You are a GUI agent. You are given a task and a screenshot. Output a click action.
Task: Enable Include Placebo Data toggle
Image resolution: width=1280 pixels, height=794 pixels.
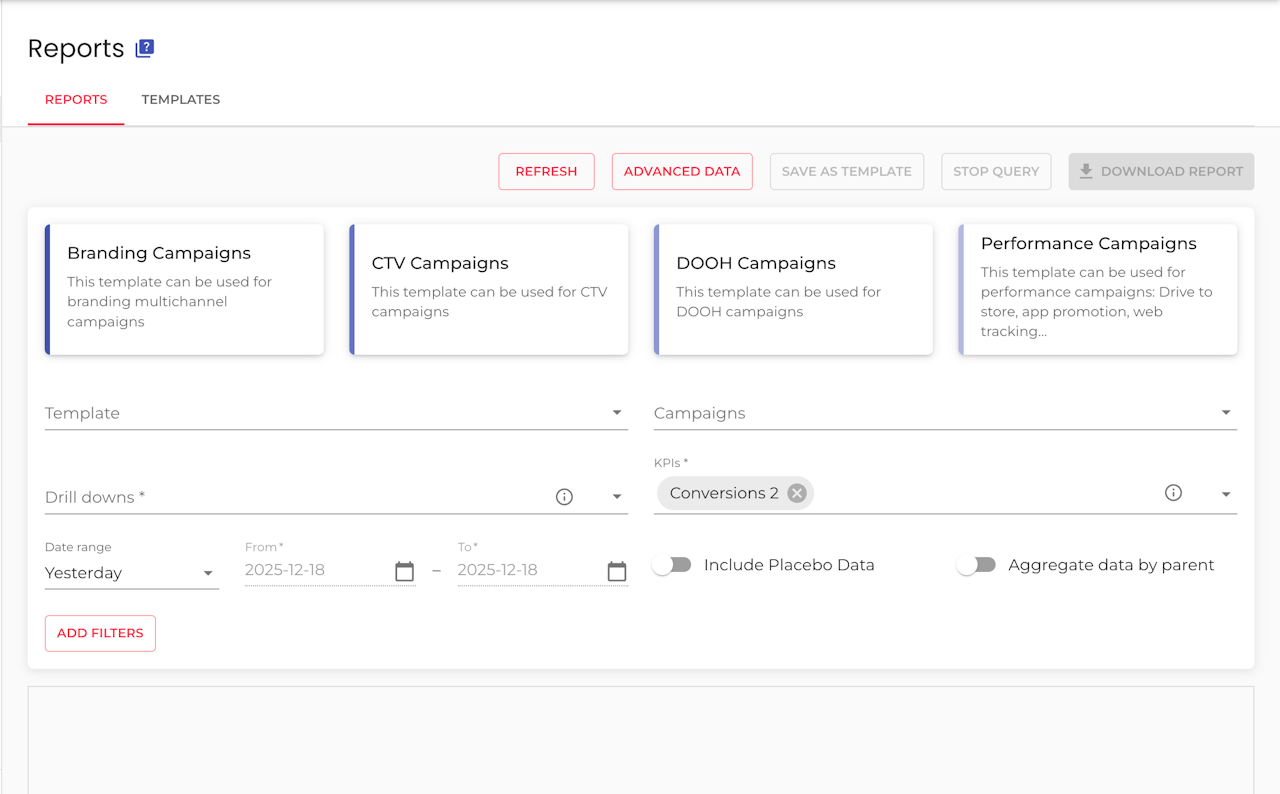pos(672,565)
